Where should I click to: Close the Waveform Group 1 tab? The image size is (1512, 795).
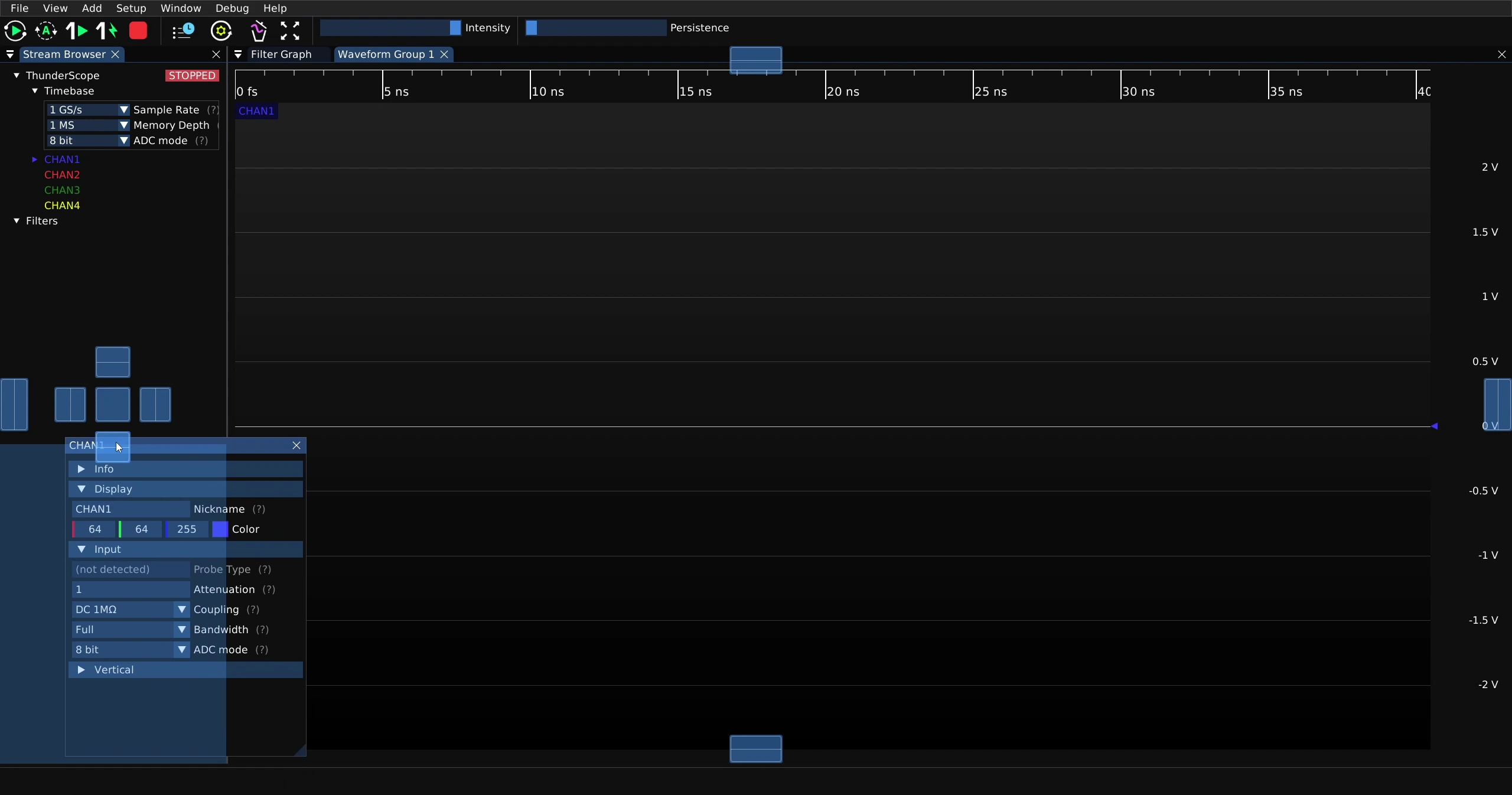tap(444, 54)
